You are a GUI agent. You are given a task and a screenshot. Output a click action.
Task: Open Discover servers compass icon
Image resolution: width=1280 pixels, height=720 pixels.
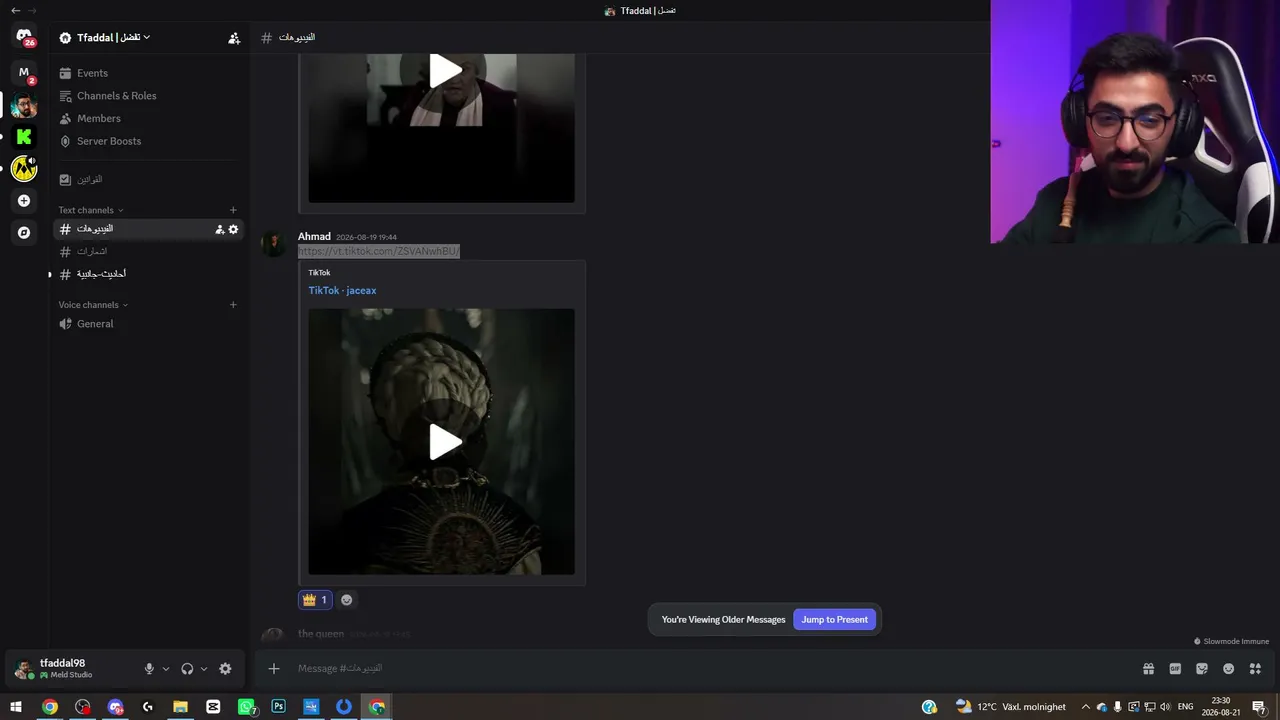point(24,233)
